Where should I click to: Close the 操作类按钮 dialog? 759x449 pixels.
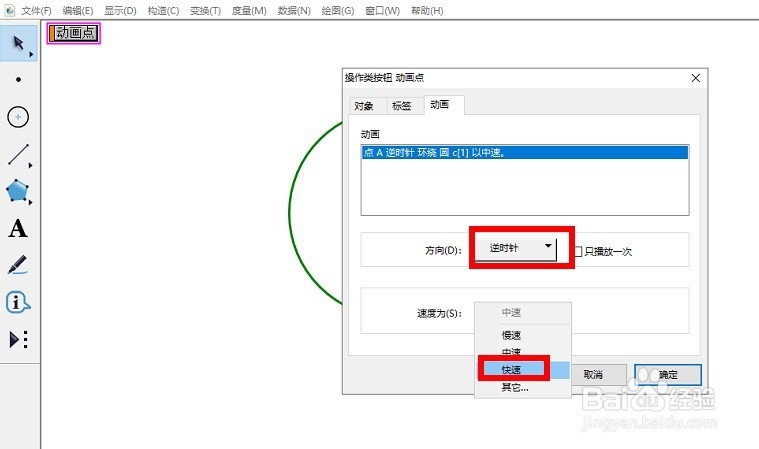tap(696, 78)
